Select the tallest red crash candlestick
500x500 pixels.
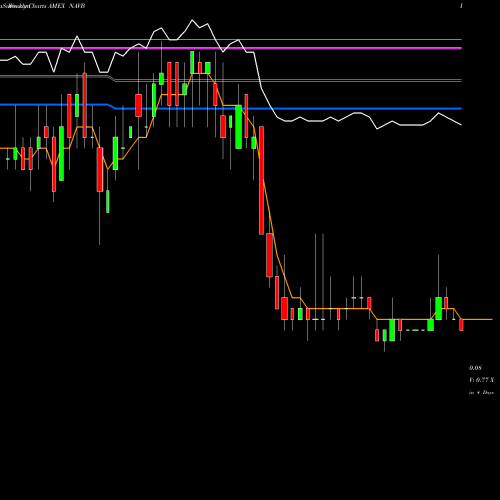click(261, 180)
